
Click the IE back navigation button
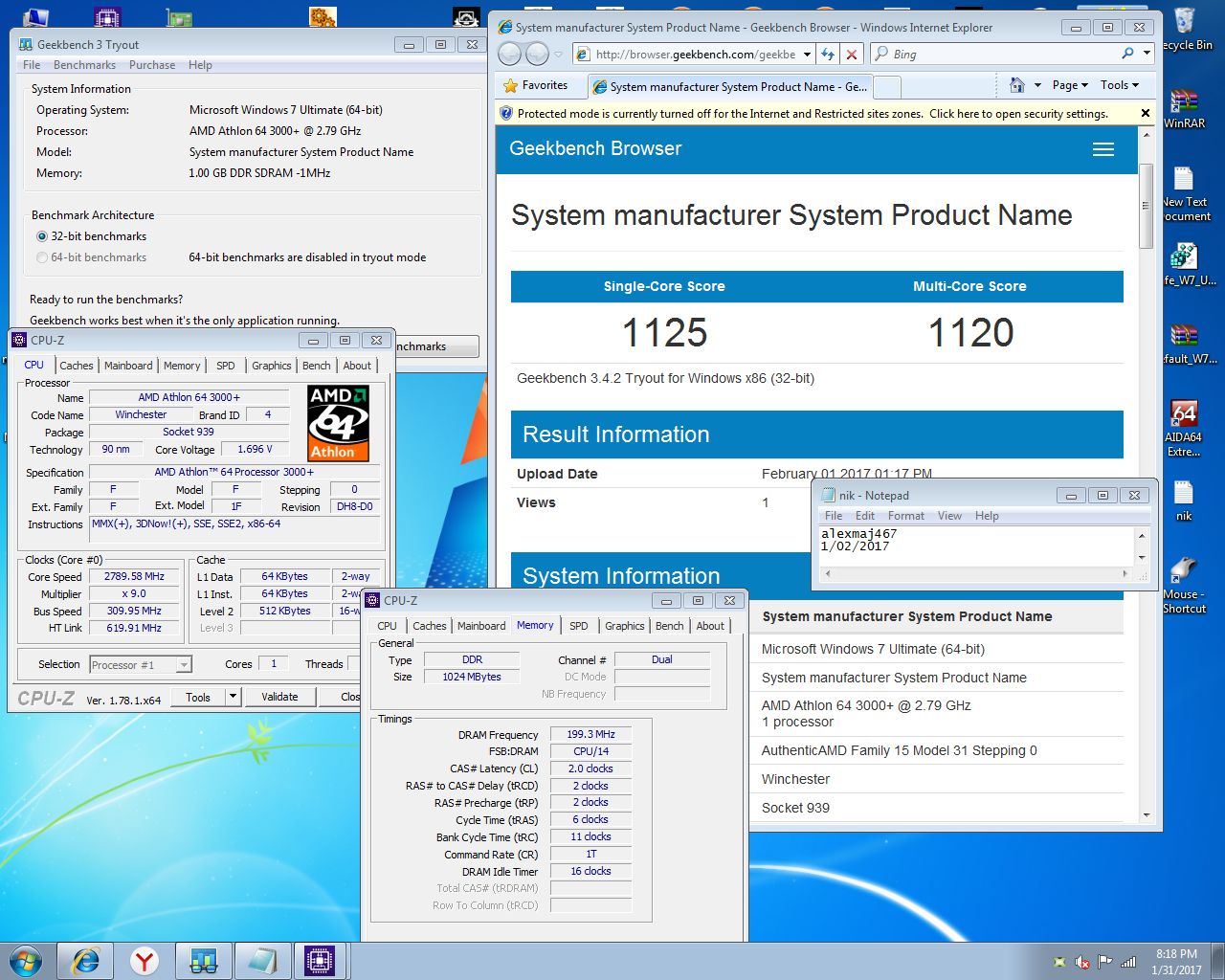510,55
